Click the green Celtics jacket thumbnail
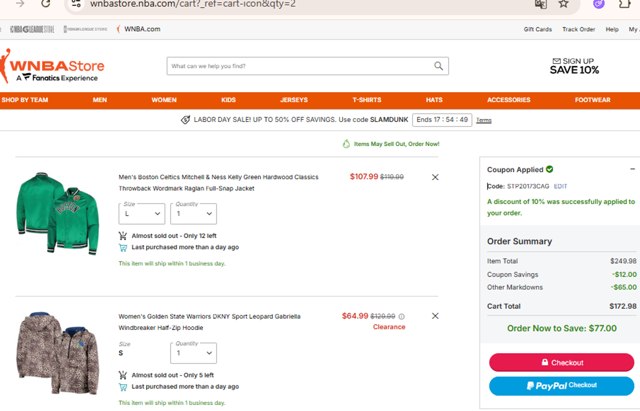 (x=58, y=213)
